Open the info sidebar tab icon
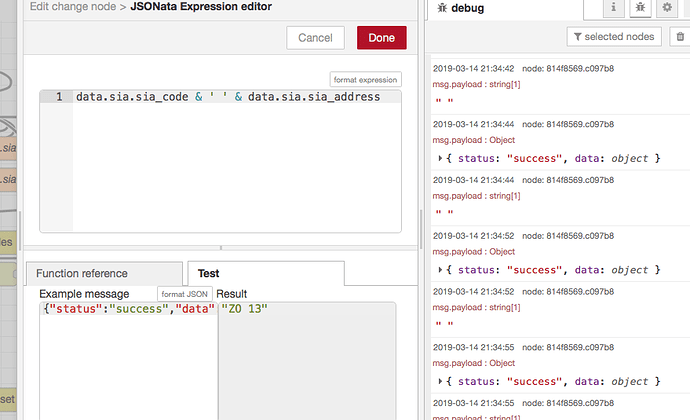 tap(613, 7)
